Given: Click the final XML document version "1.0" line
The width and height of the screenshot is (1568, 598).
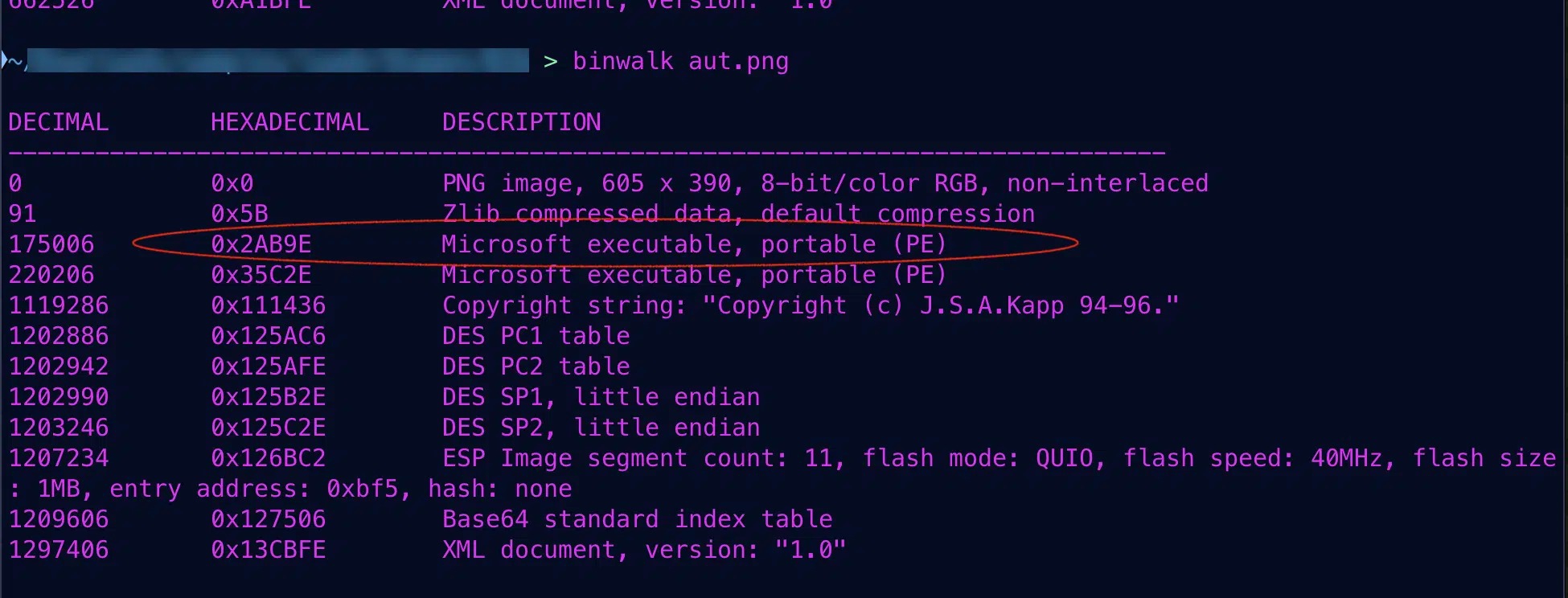Looking at the screenshot, I should (643, 550).
